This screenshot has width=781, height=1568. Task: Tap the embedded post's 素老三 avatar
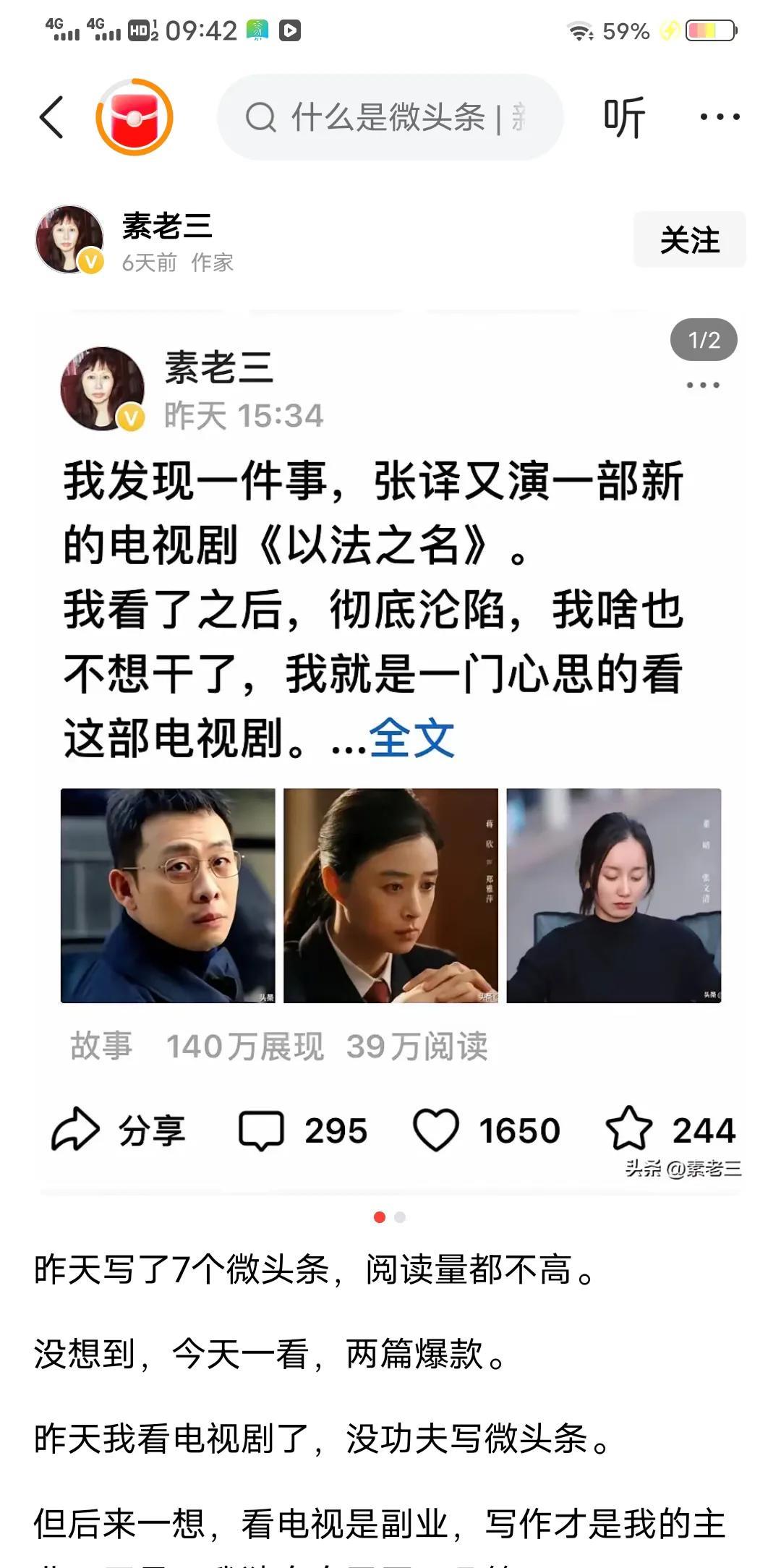tap(102, 389)
